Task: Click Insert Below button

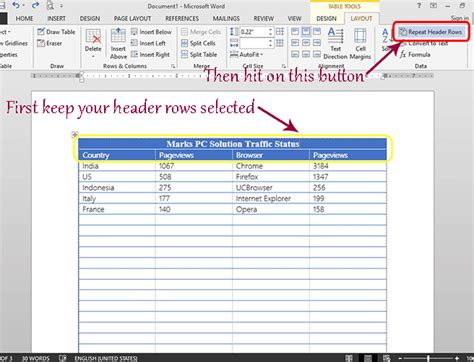Action: [x=151, y=32]
